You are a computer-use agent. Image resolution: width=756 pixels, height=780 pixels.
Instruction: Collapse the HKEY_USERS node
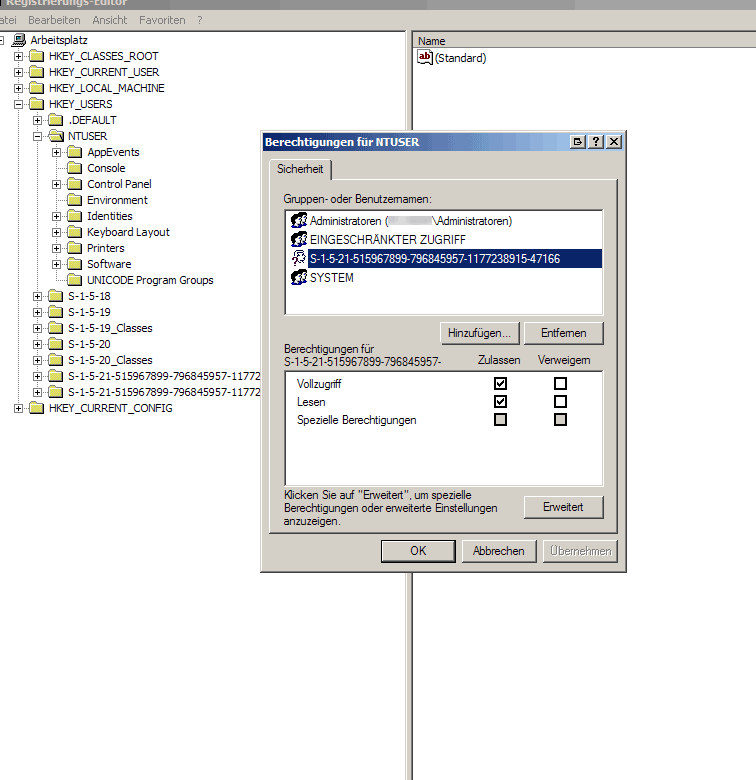[18, 104]
